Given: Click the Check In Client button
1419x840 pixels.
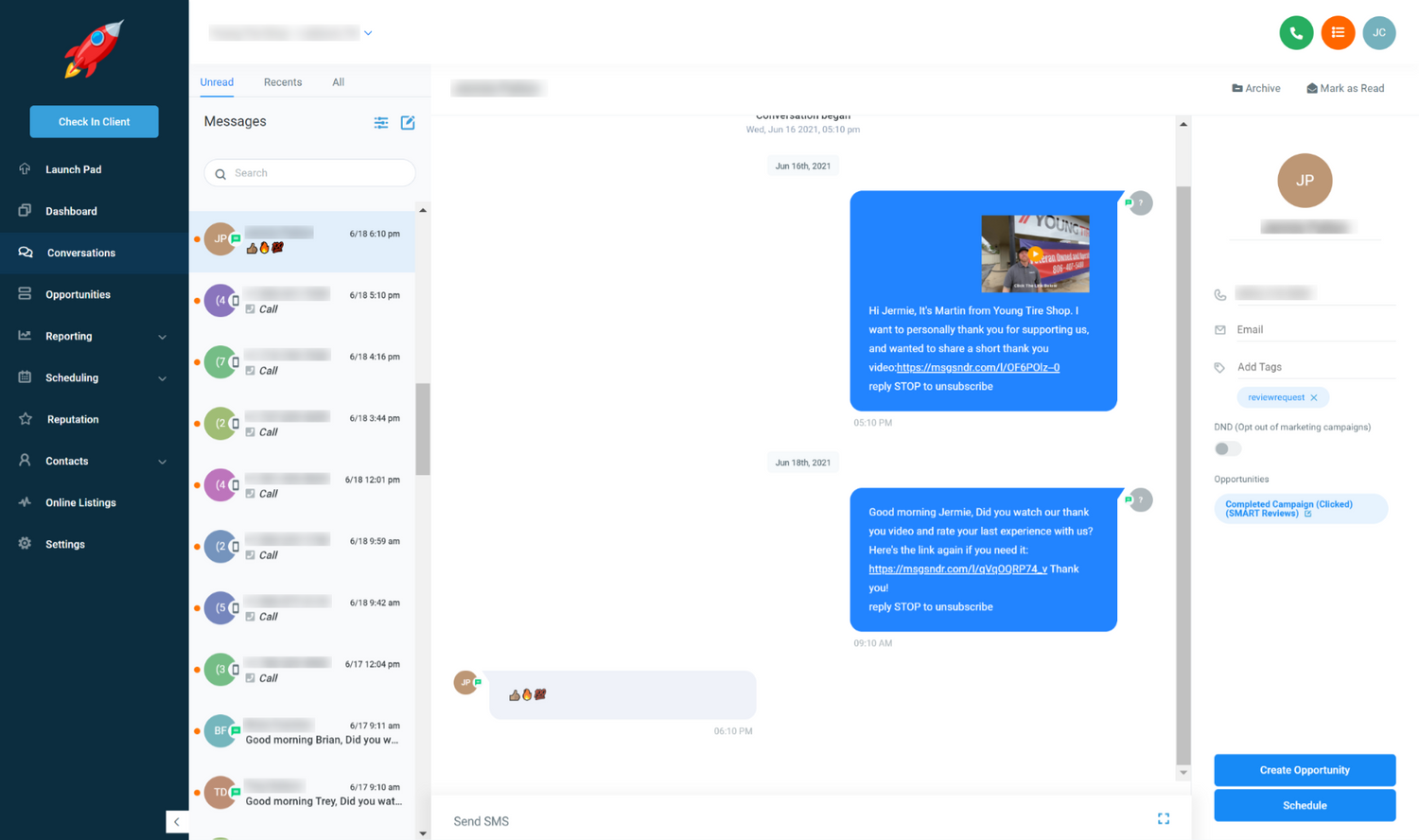Looking at the screenshot, I should (94, 121).
